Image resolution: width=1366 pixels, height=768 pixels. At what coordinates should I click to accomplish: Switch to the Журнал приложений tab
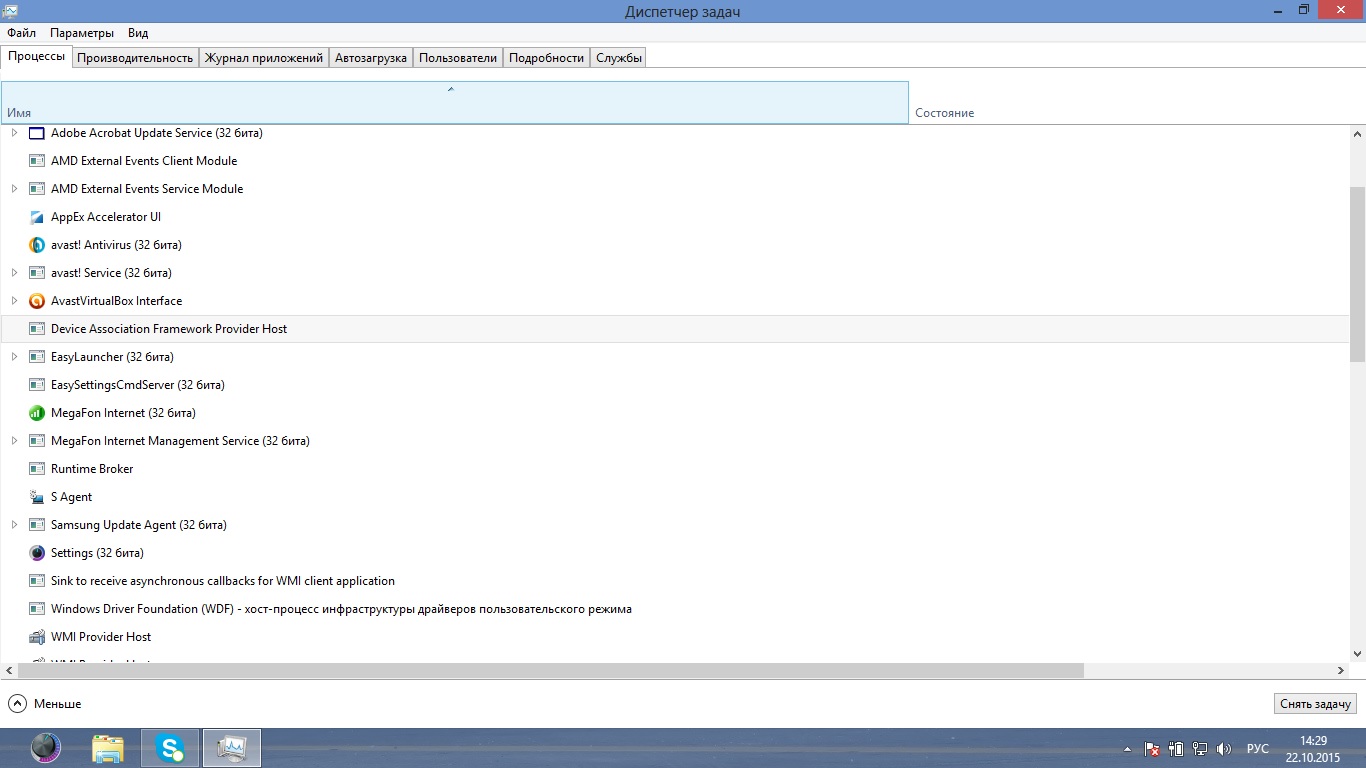264,58
